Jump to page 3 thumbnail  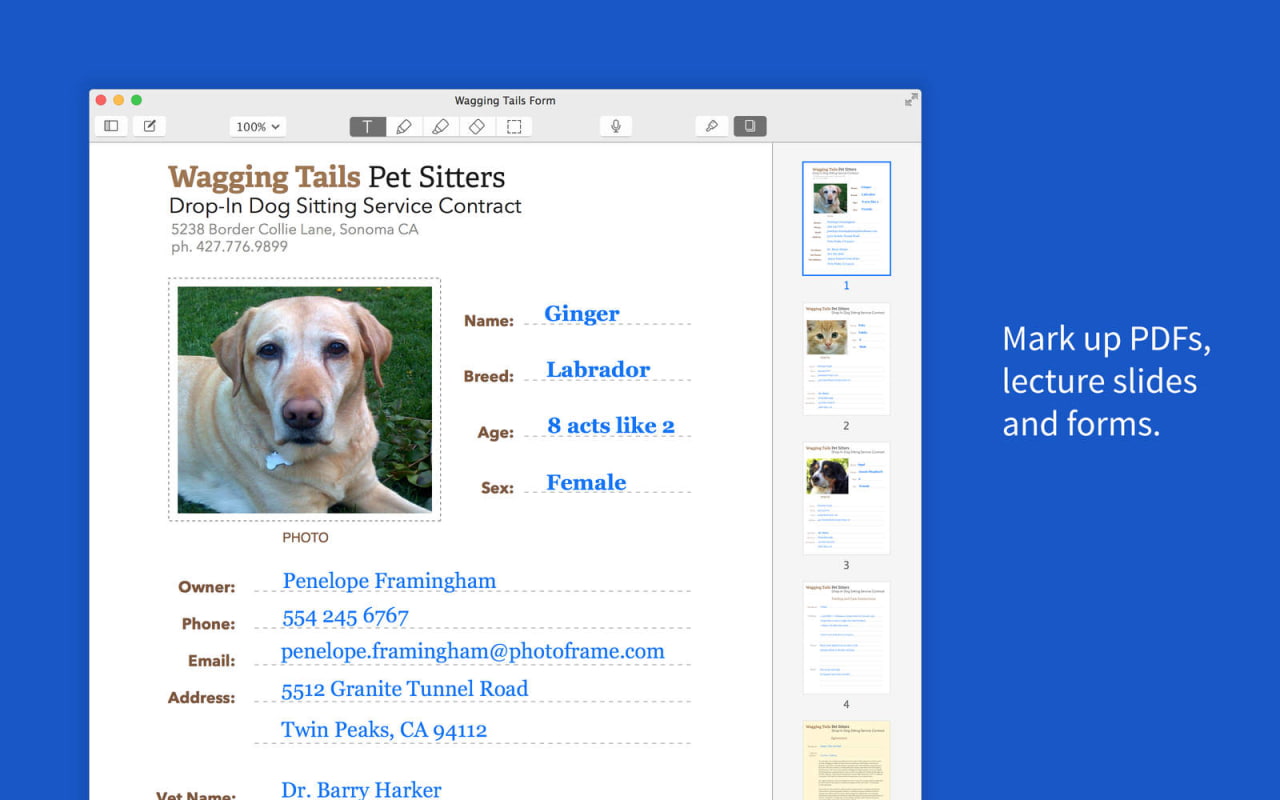point(846,498)
